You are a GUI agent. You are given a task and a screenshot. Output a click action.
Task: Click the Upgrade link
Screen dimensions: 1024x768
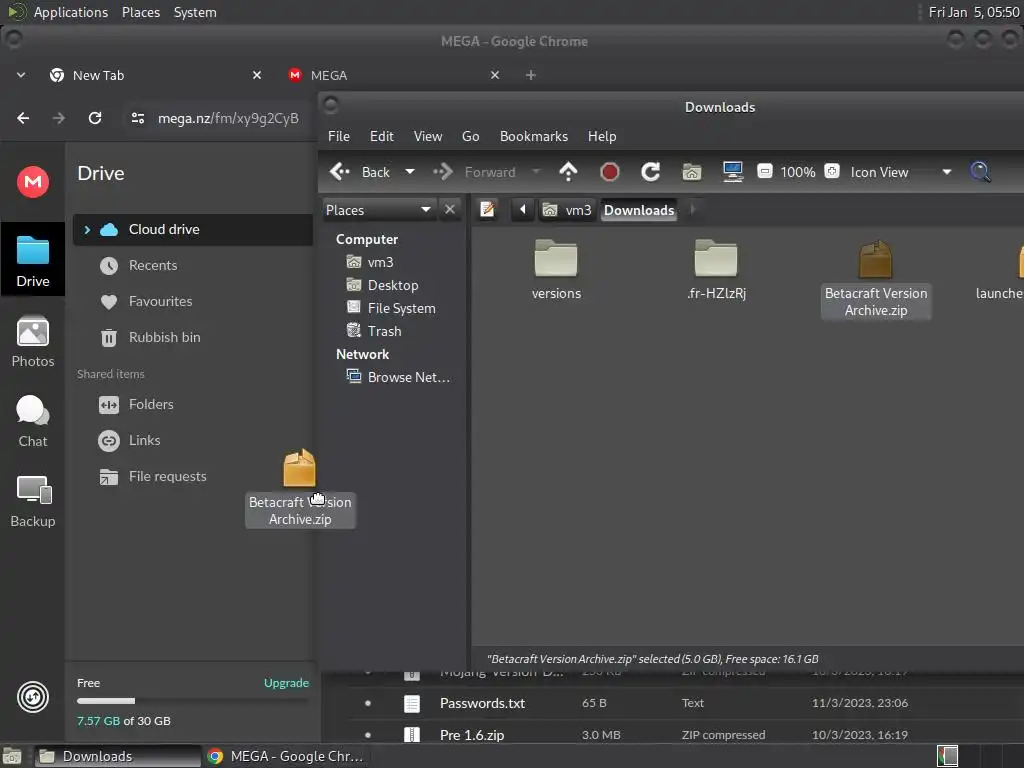coord(286,683)
